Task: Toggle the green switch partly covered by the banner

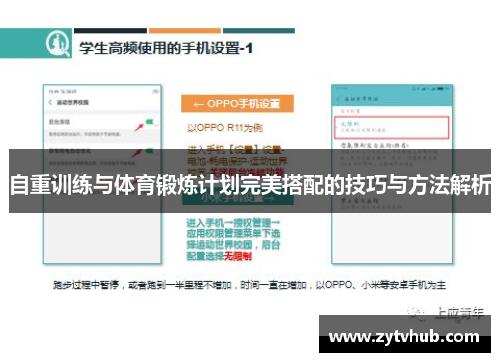Action: coord(151,151)
